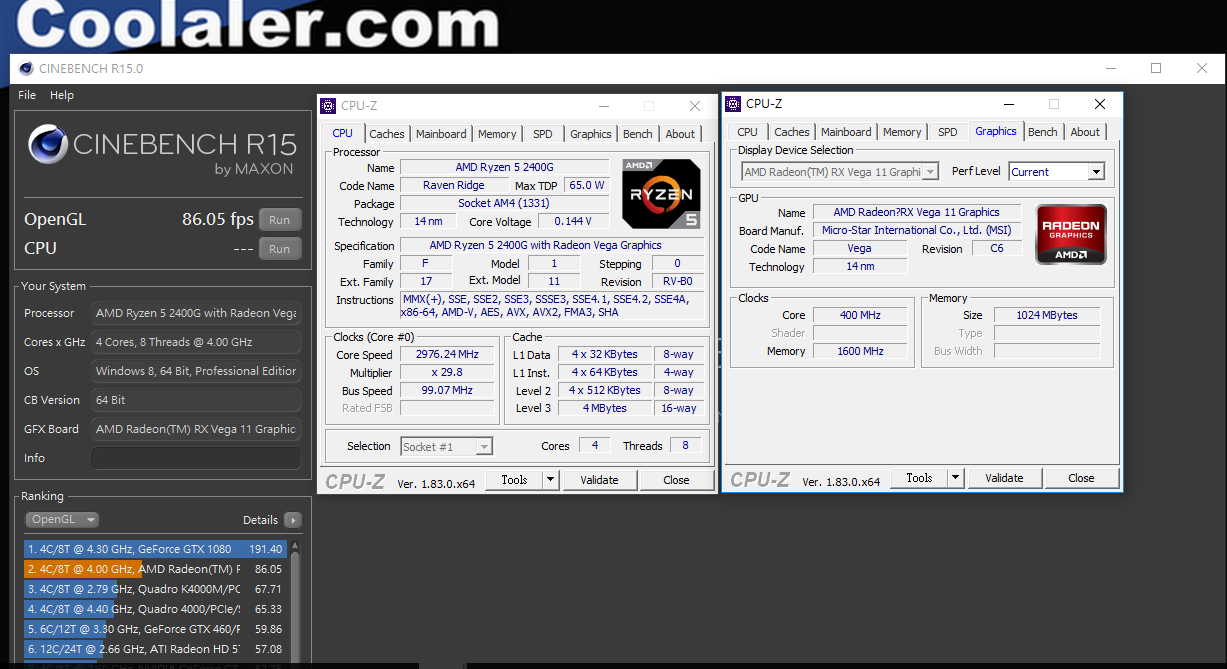Select Caches tab in right CPU-Z window
Screen dimensions: 1227x669
(x=792, y=132)
